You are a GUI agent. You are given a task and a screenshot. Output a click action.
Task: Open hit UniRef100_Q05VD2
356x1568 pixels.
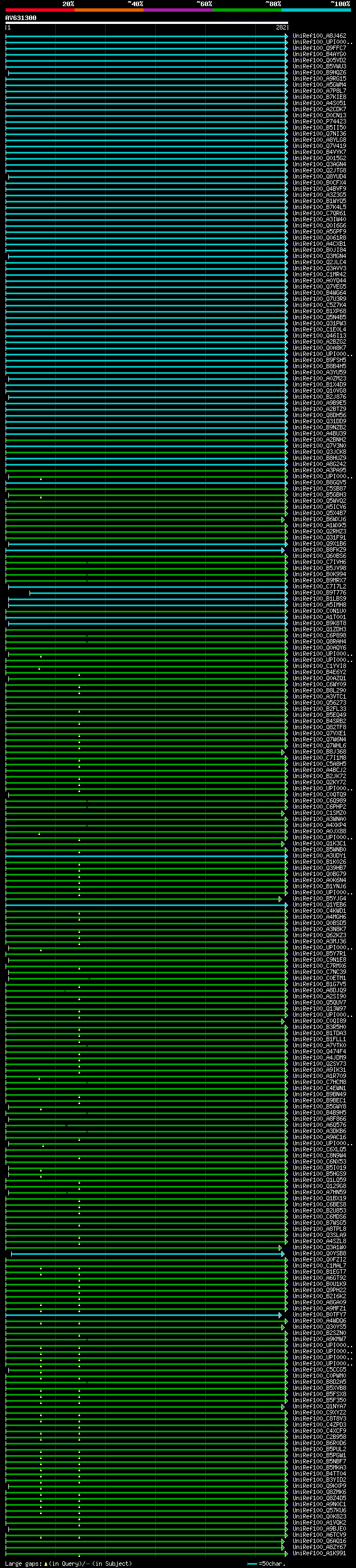(319, 60)
